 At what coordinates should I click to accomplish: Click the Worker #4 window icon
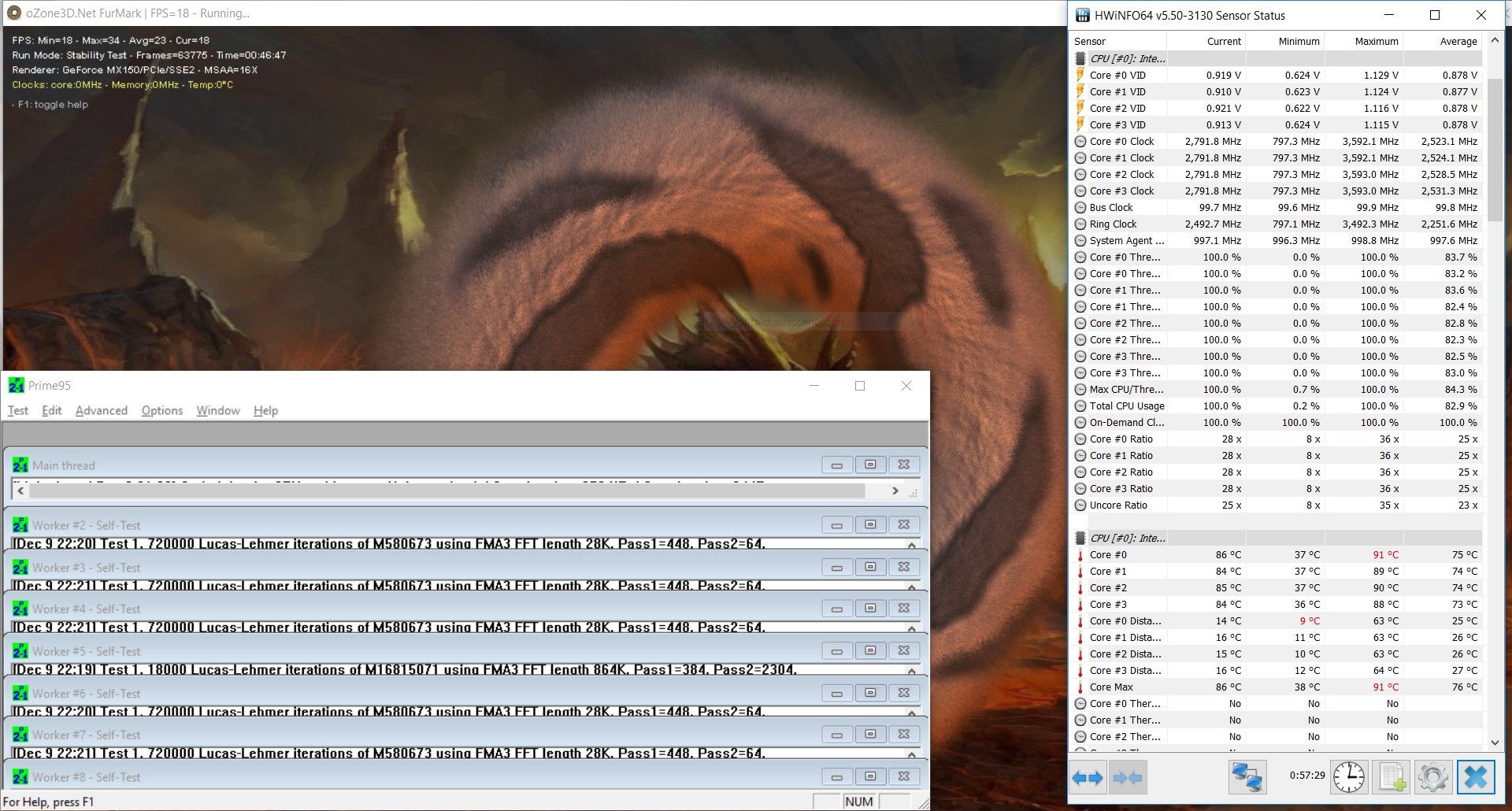tap(20, 609)
